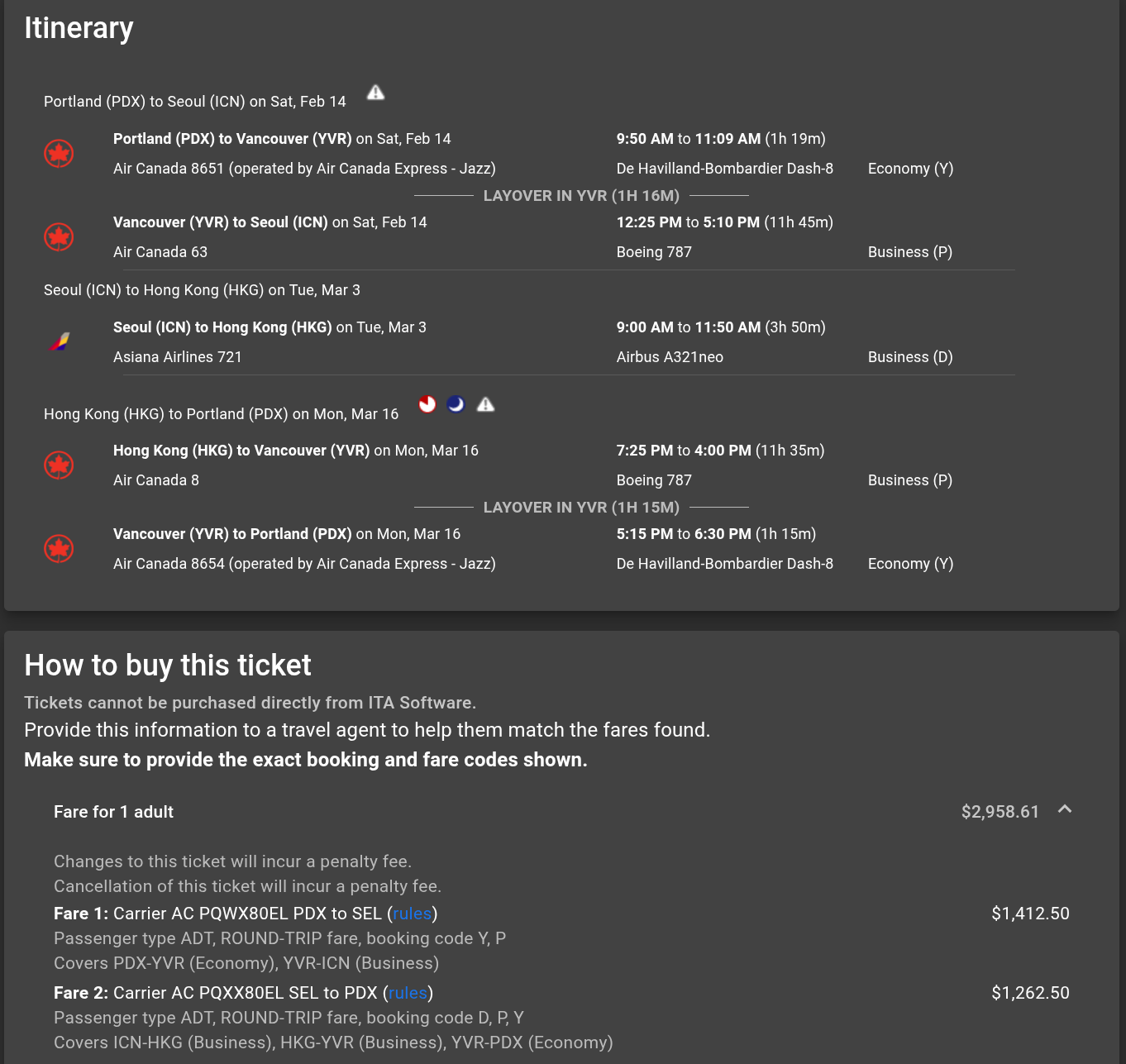Image resolution: width=1126 pixels, height=1064 pixels.
Task: Select the $1,412.50 Fare 1 price
Action: (x=1030, y=914)
